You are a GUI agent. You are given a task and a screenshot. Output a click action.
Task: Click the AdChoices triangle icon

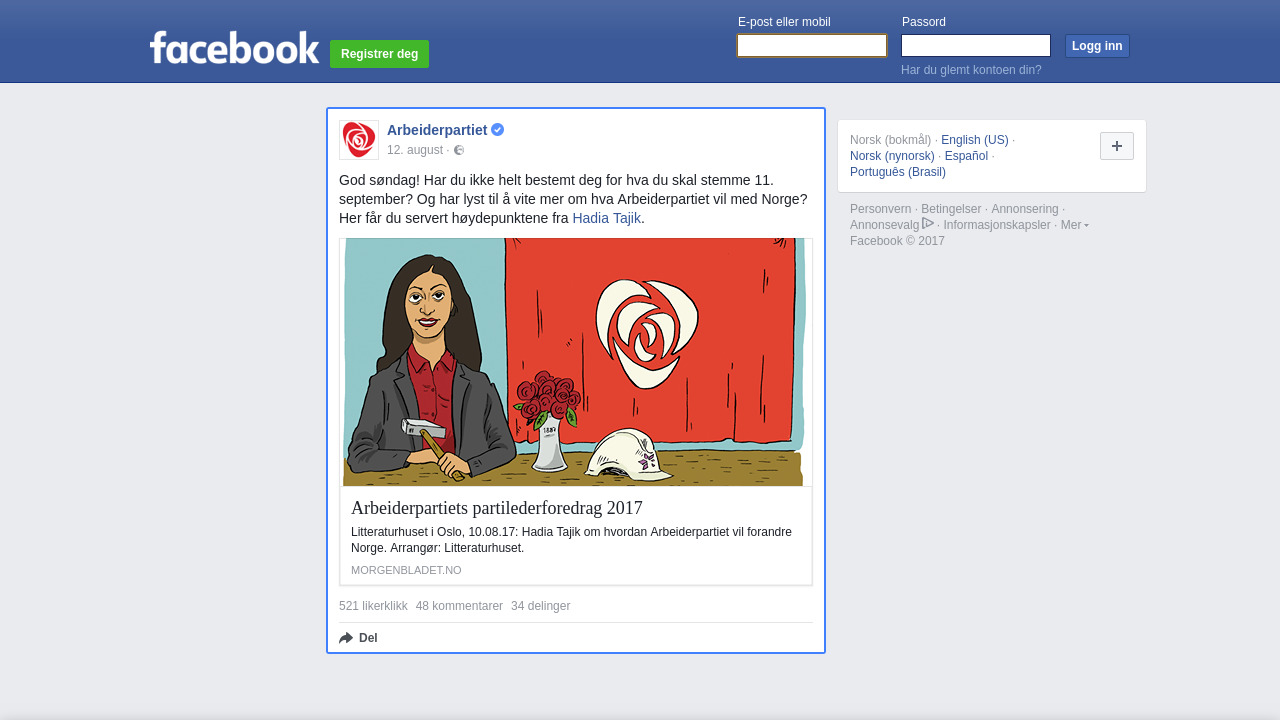928,224
